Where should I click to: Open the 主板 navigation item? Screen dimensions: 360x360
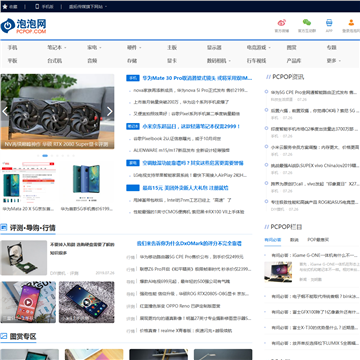(x=172, y=48)
